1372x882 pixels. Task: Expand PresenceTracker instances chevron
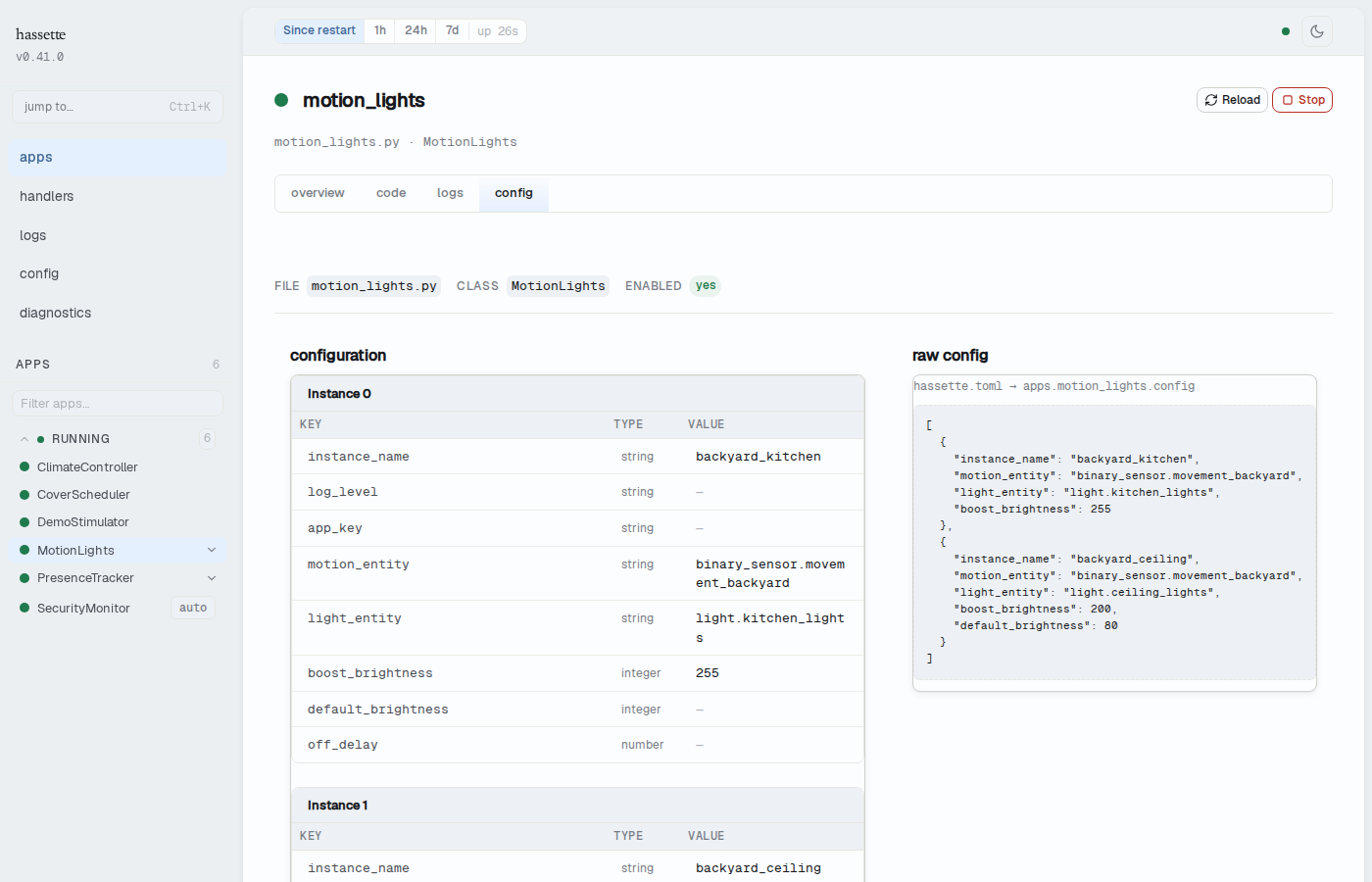[212, 578]
